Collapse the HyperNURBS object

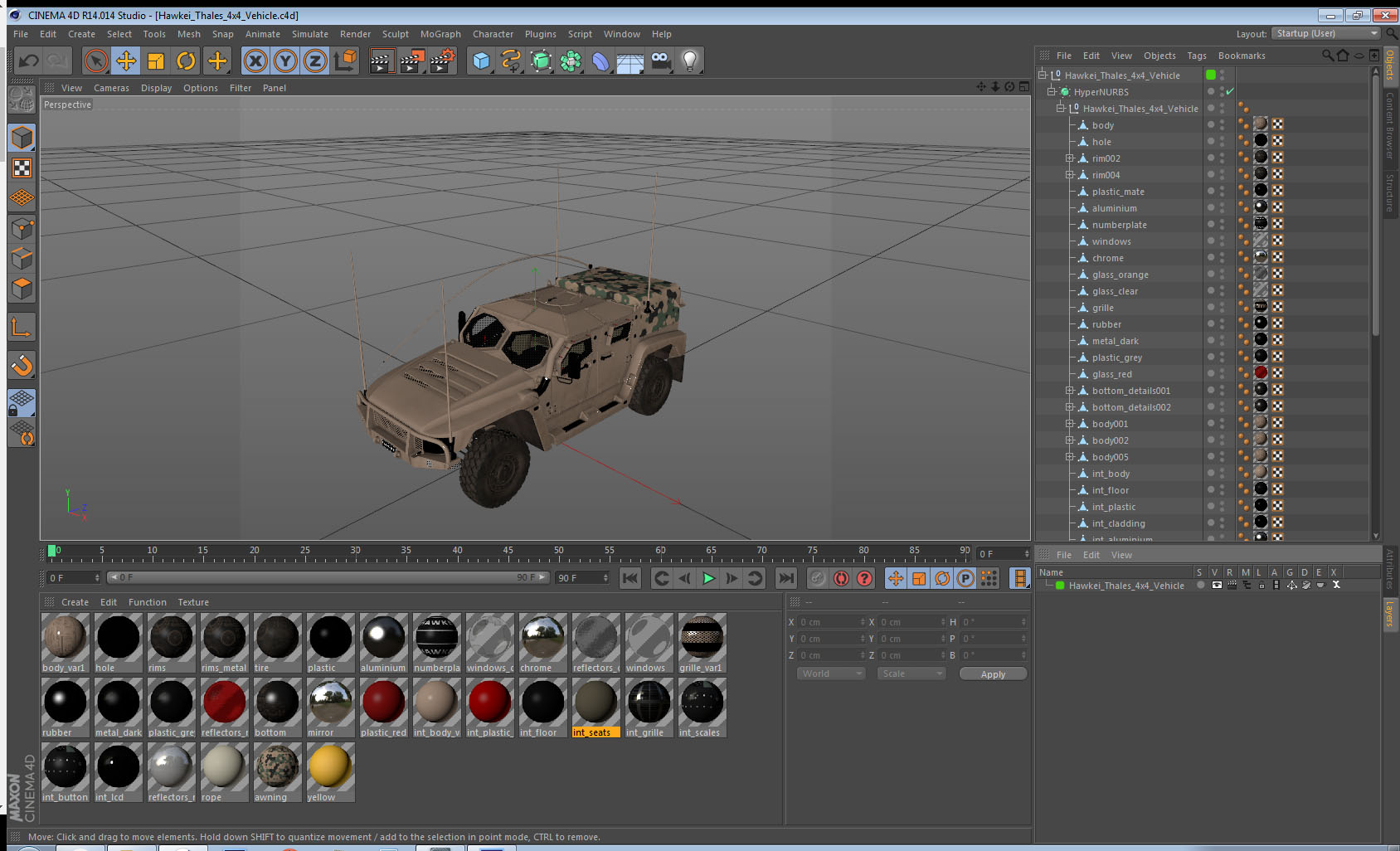click(x=1052, y=92)
